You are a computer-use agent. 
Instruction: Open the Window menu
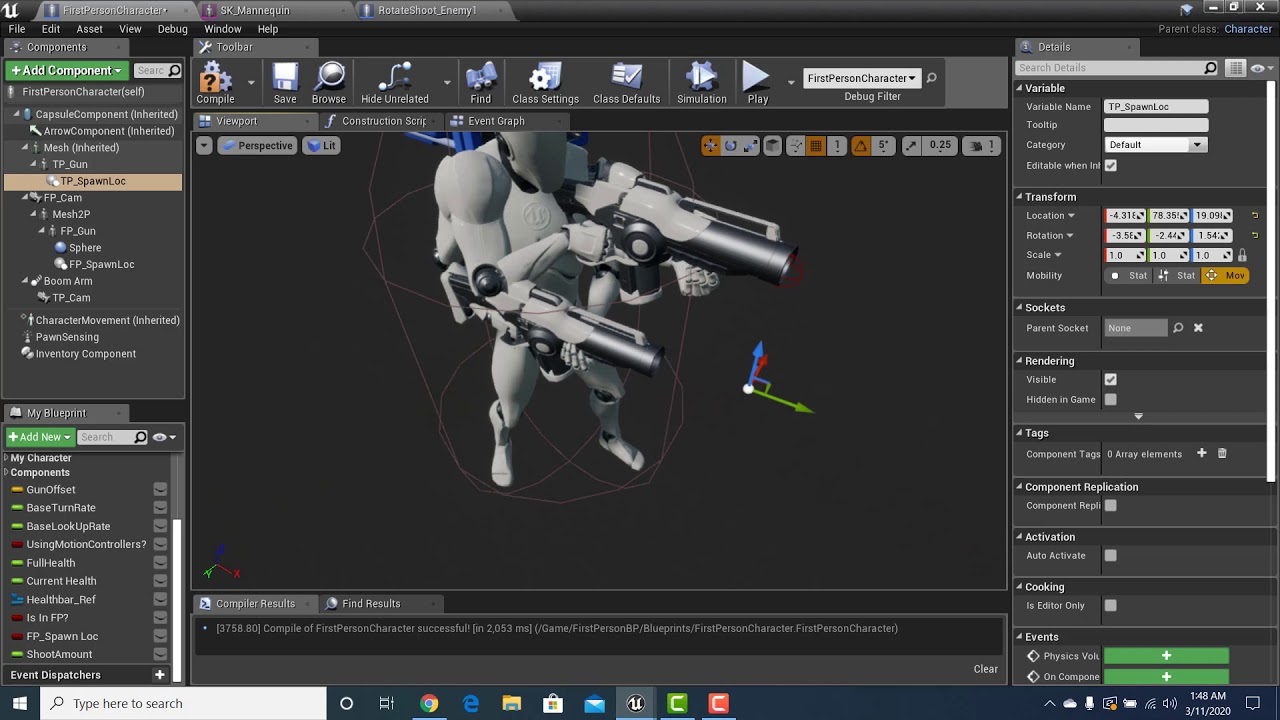[x=222, y=29]
